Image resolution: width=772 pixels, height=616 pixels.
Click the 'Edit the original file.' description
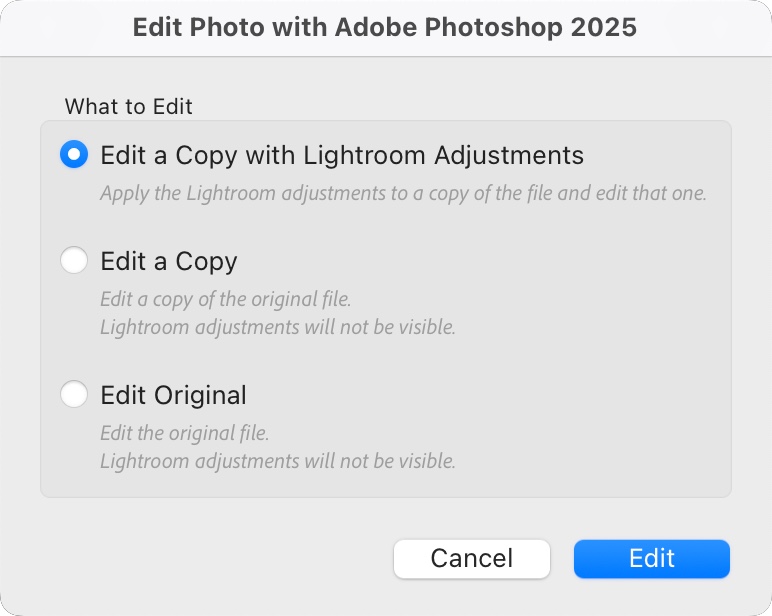[184, 433]
